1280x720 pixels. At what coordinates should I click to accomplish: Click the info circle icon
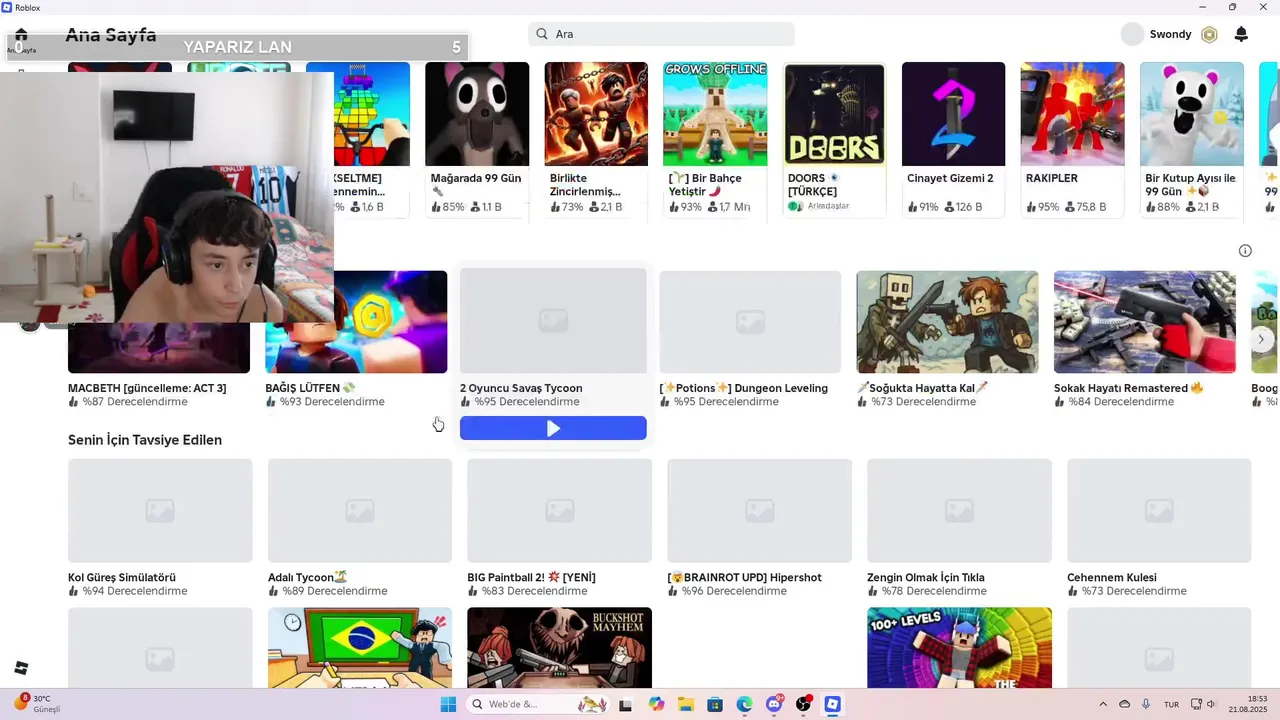pyautogui.click(x=1245, y=251)
